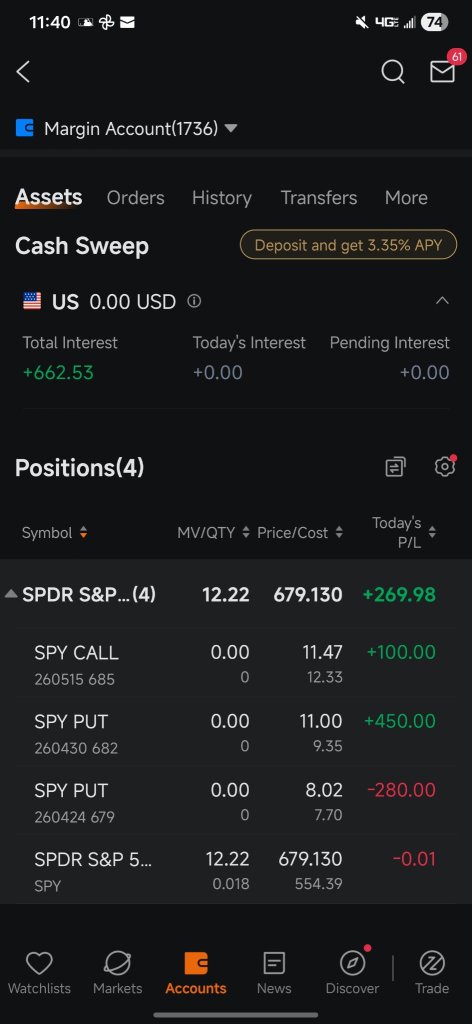Toggle sort on Today's P/L column
This screenshot has width=472, height=1024.
pos(404,532)
